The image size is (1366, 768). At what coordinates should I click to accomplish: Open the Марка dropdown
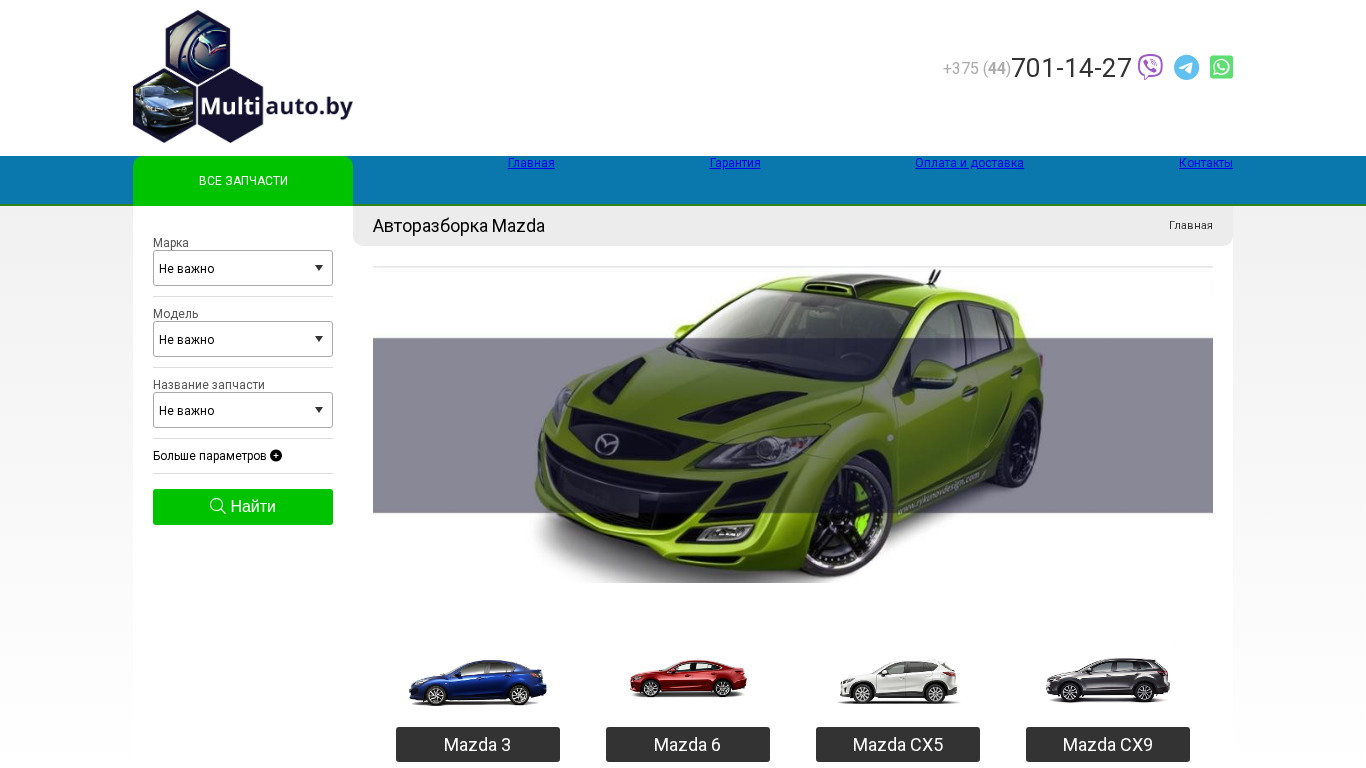pyautogui.click(x=243, y=268)
